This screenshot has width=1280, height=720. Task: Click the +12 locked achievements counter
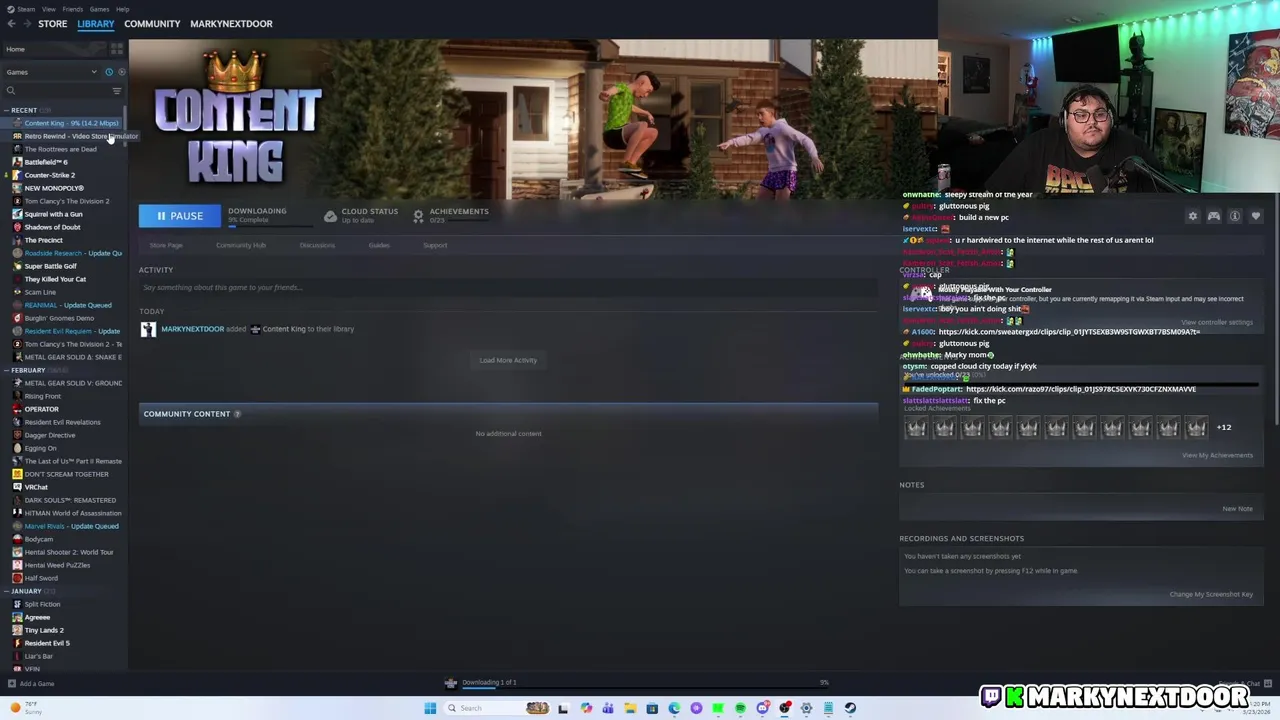(1224, 428)
